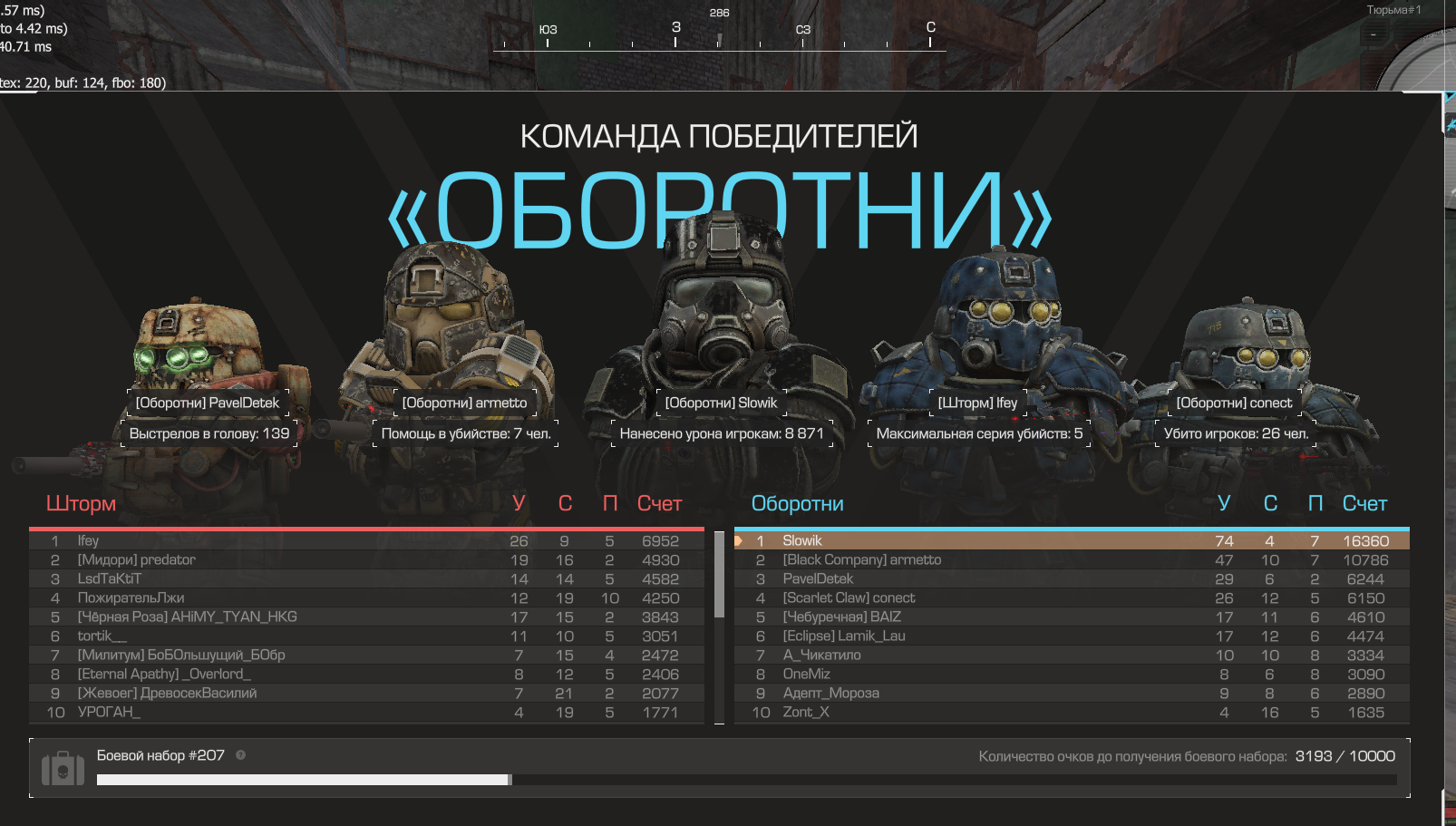Select lfey row in Шторм scoreboard
The width and height of the screenshot is (1456, 826).
366,540
